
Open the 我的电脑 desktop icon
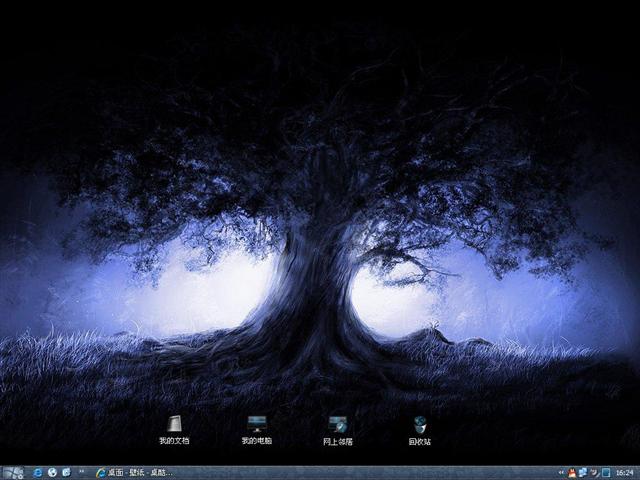[x=257, y=423]
